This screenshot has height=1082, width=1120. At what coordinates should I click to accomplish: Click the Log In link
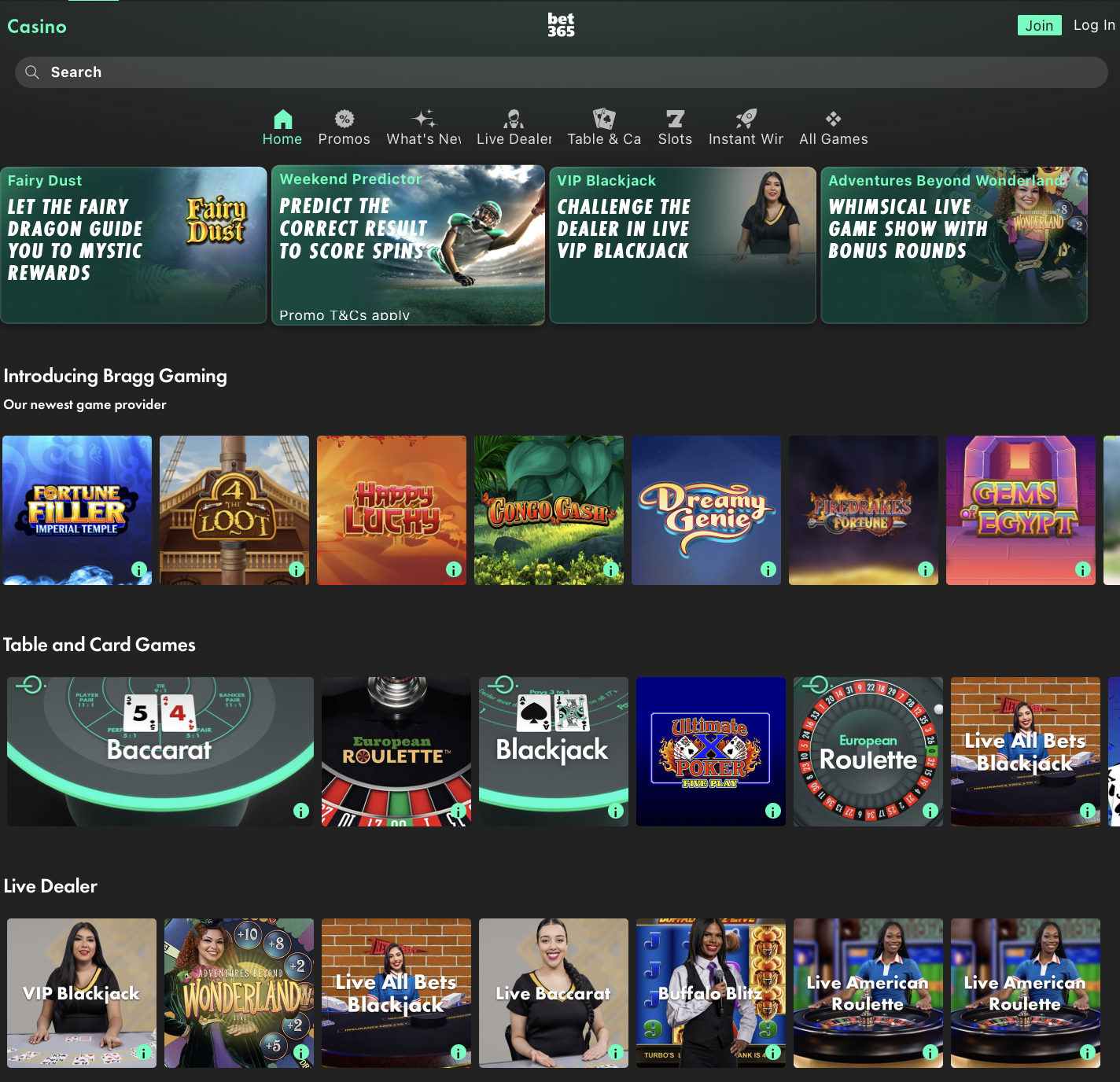click(x=1093, y=24)
